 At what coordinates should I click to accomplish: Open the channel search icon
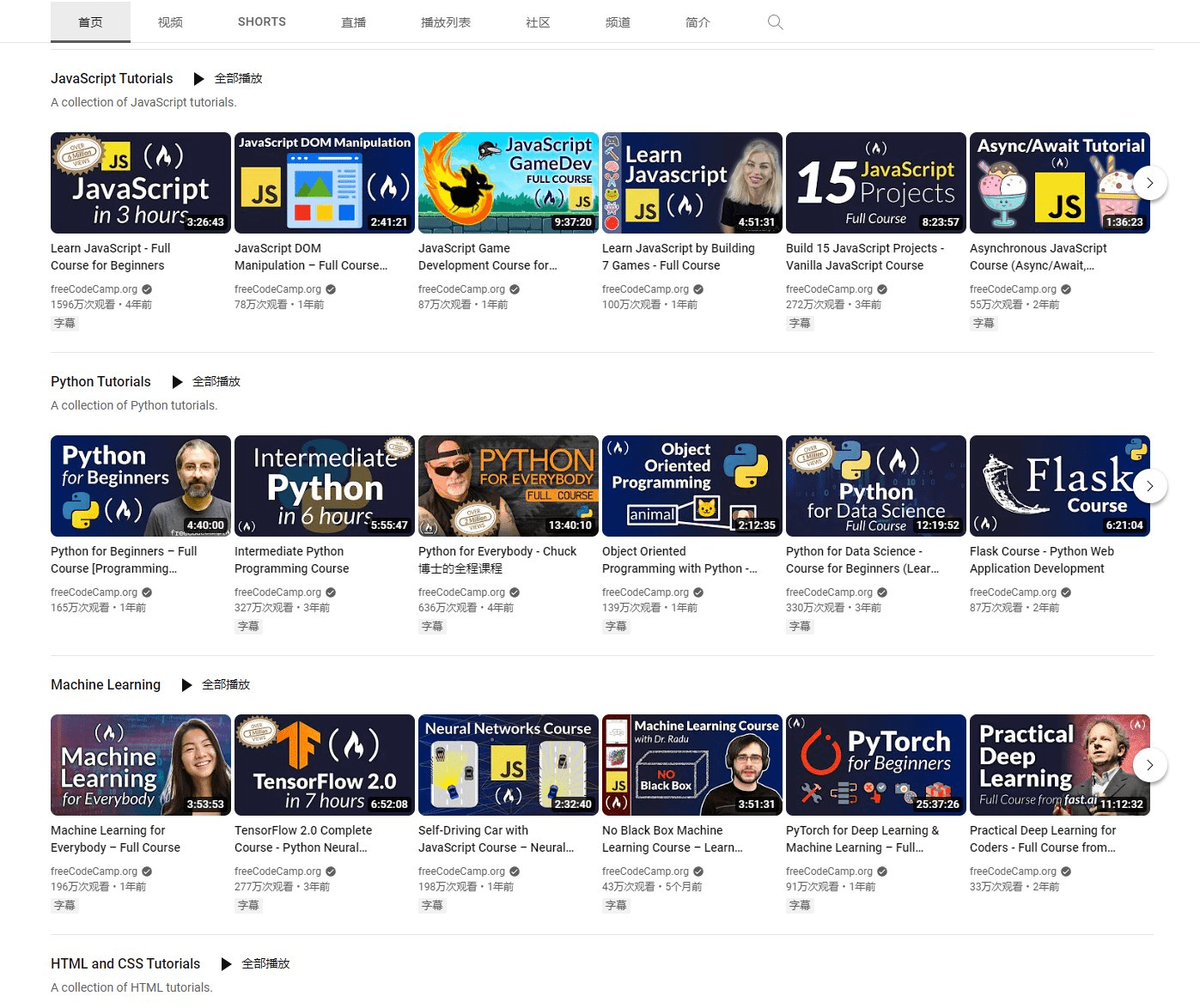pyautogui.click(x=775, y=22)
